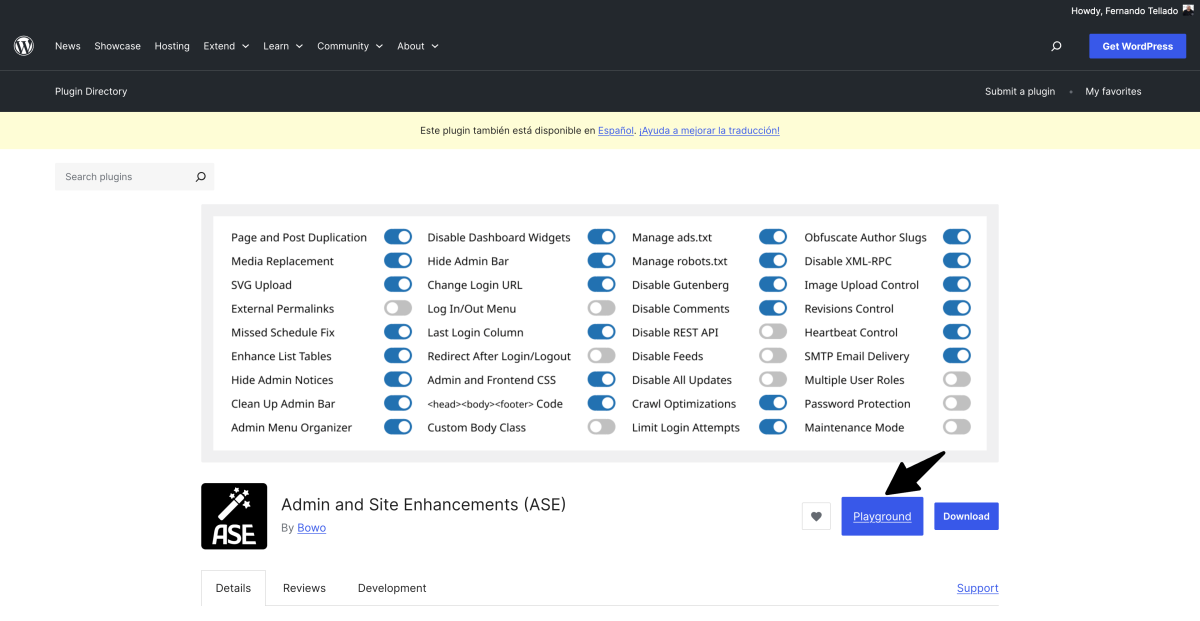This screenshot has width=1200, height=621.
Task: Expand the About menu chevron
Action: point(437,45)
